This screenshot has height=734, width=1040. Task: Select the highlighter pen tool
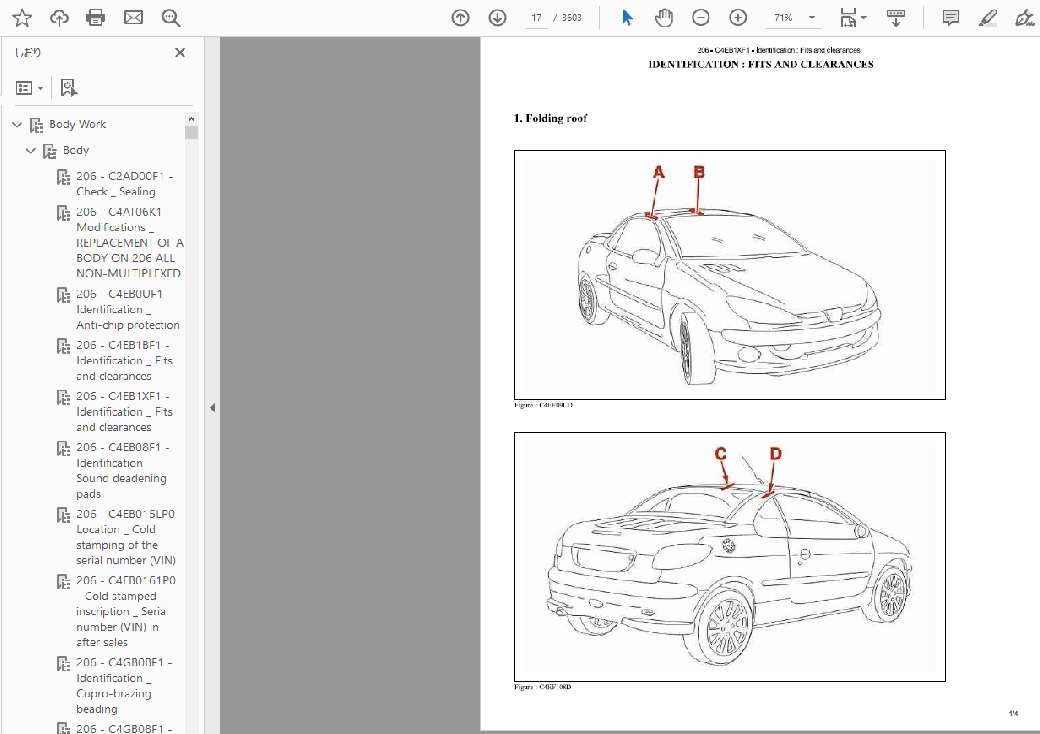click(988, 18)
